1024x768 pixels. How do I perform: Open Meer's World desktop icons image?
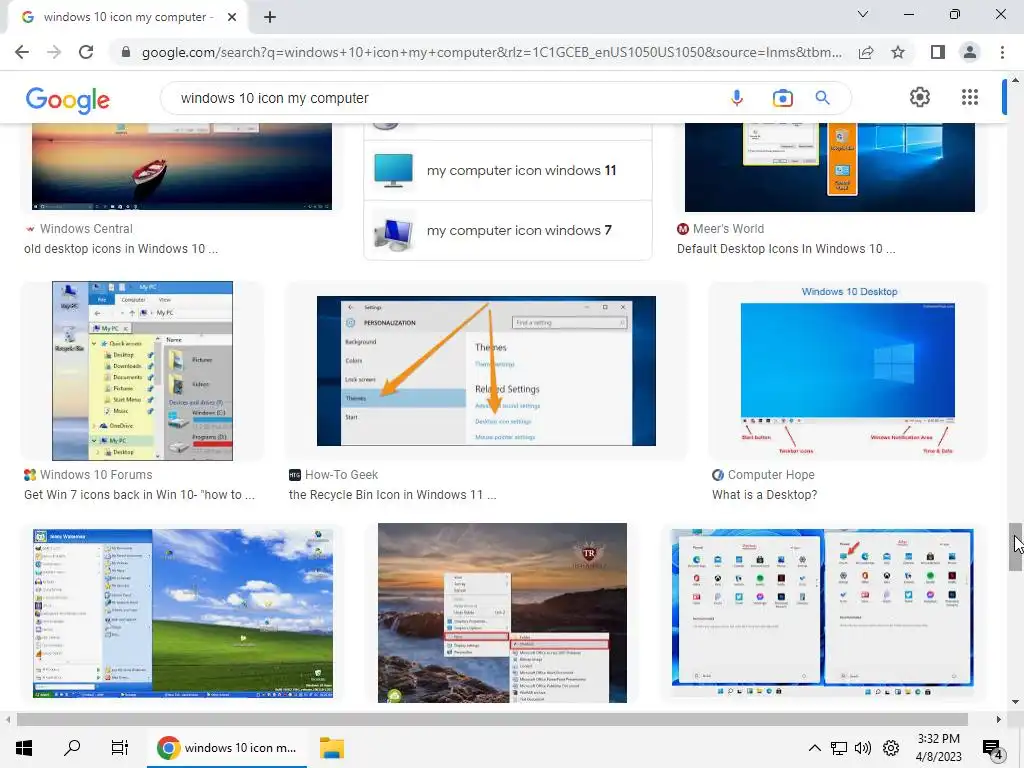pos(829,167)
